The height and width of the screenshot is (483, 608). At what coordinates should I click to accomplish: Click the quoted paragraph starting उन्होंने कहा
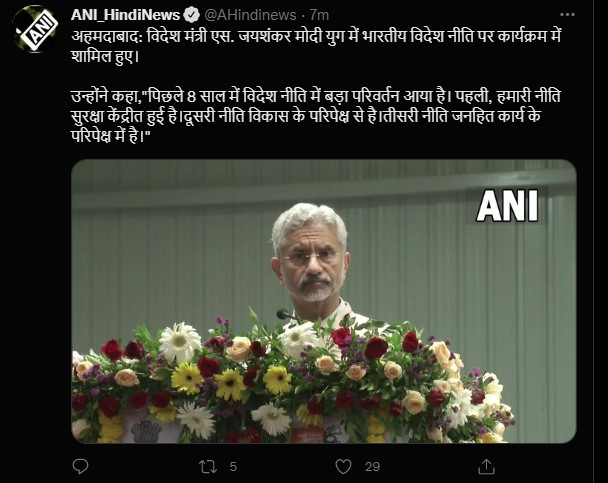(316, 117)
